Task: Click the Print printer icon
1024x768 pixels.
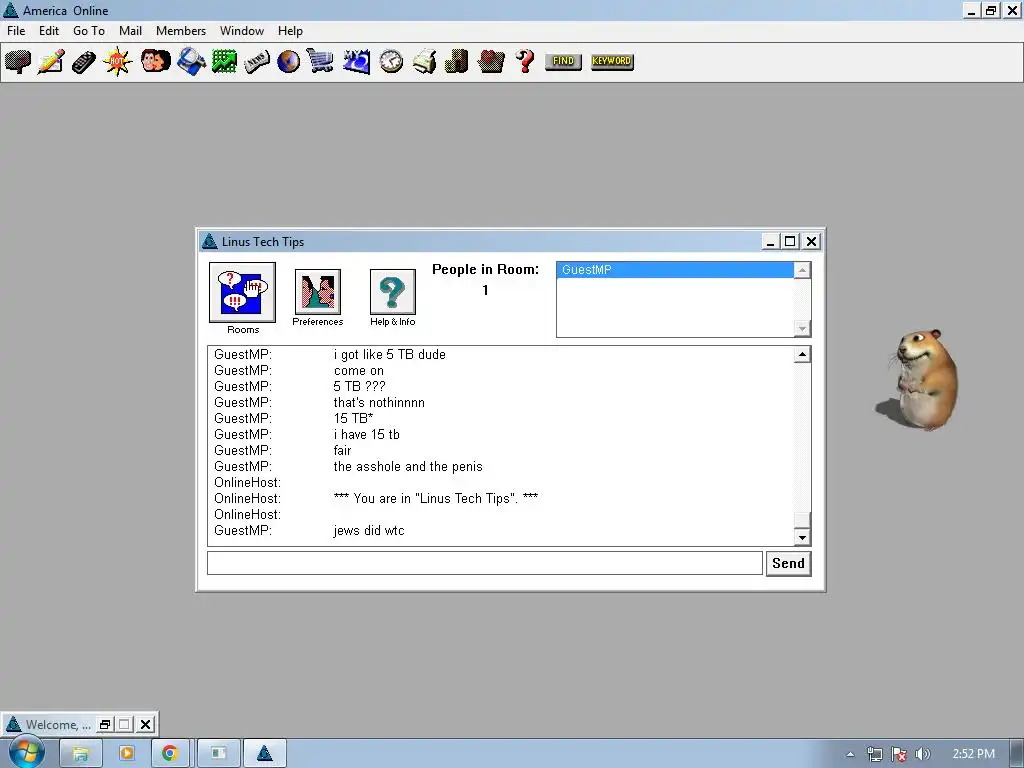Action: point(424,61)
